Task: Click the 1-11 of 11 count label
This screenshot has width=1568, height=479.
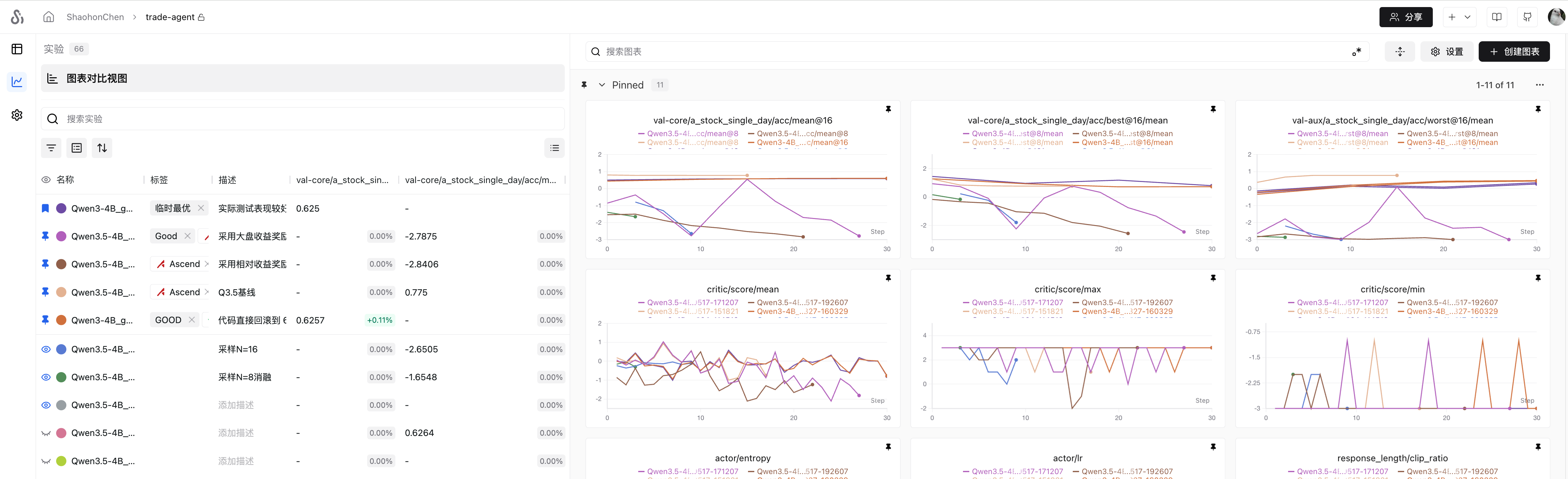Action: pos(1494,85)
